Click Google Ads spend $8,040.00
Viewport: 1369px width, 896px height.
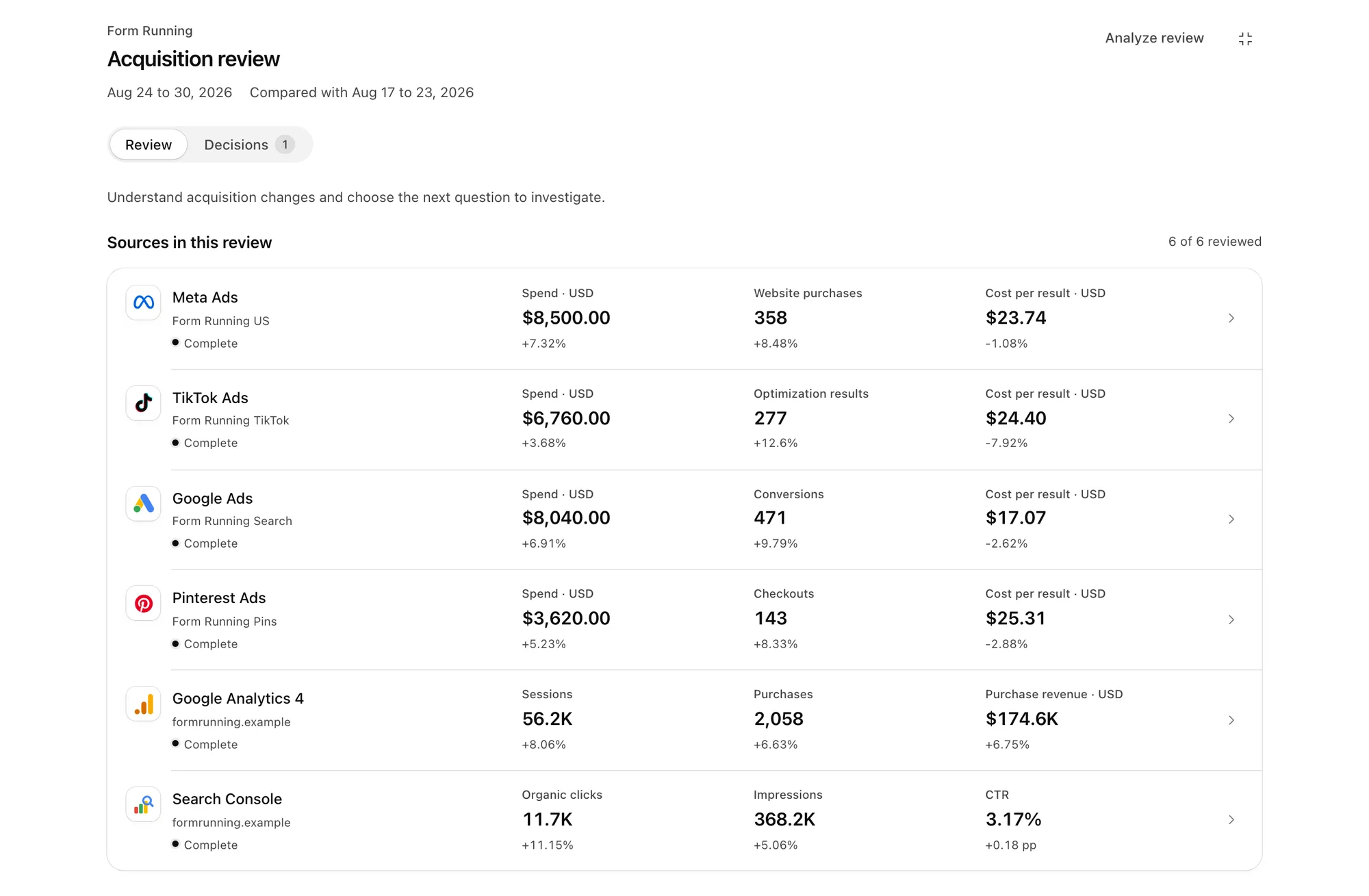[x=566, y=518]
